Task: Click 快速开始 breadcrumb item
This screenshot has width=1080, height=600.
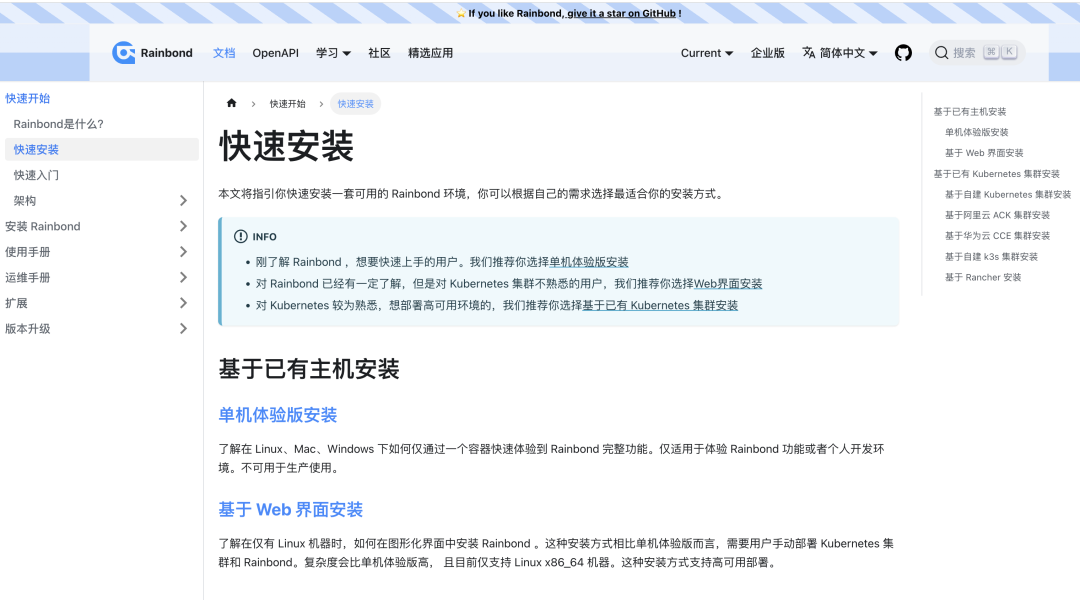Action: (287, 104)
